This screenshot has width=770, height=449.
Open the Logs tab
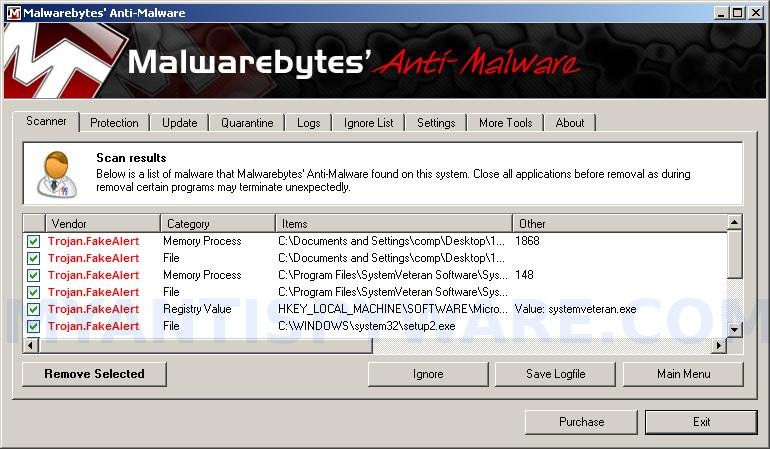[308, 123]
